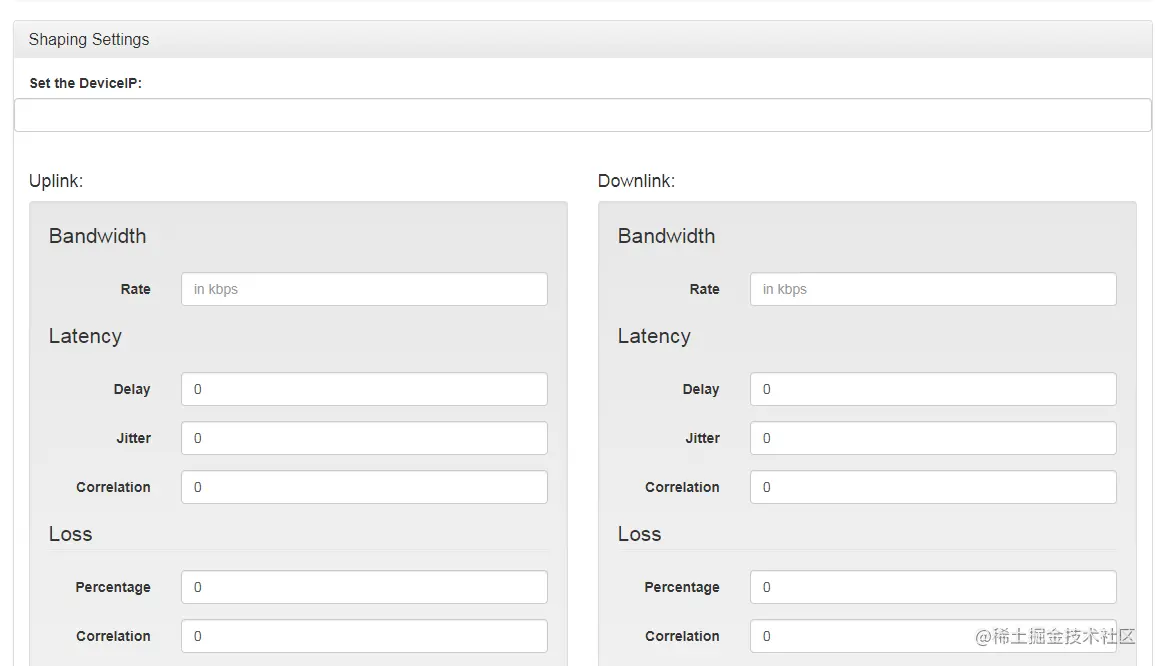Click the Uplink Jitter input box

[364, 438]
